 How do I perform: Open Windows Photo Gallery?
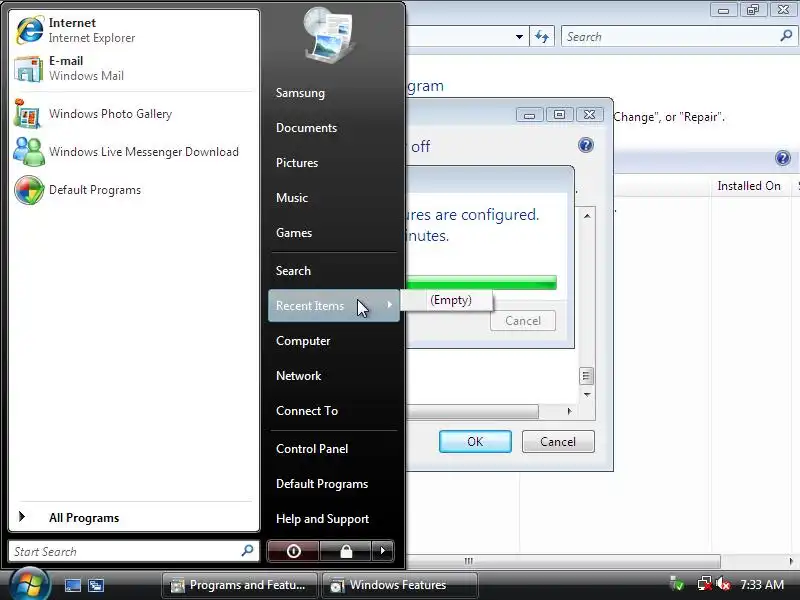pyautogui.click(x=133, y=114)
